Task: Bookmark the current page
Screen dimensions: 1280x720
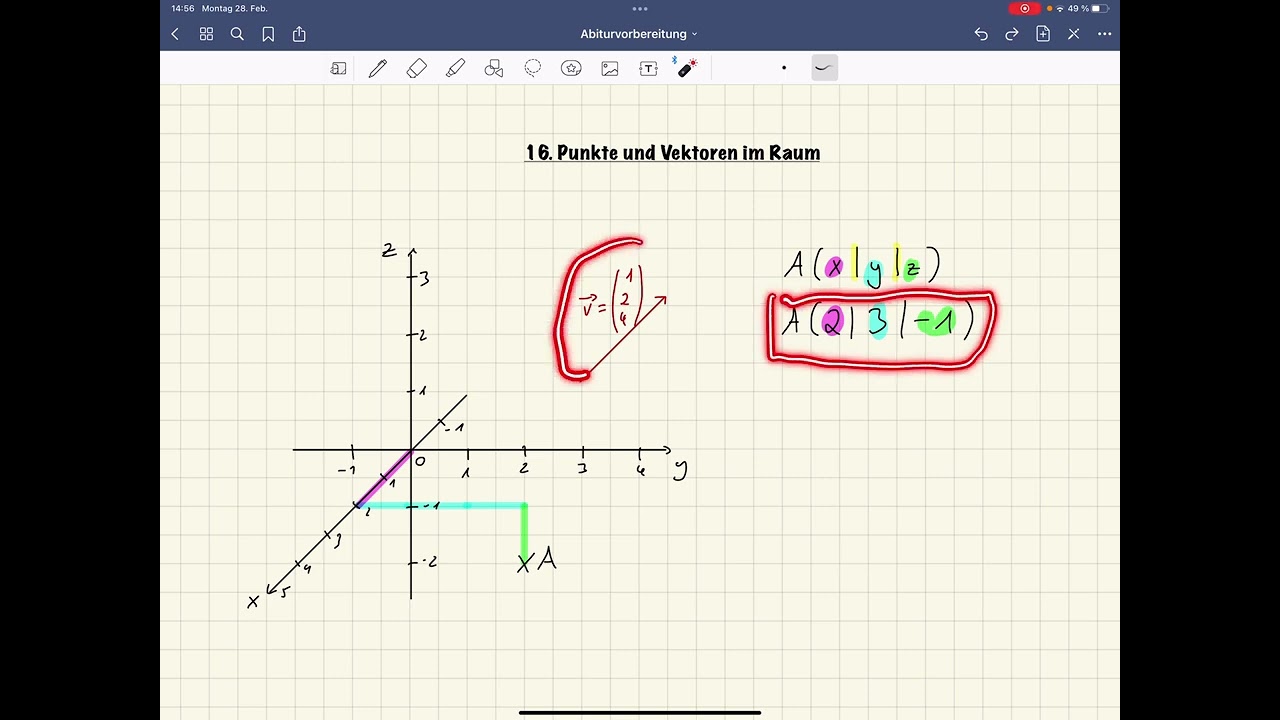Action: [268, 34]
